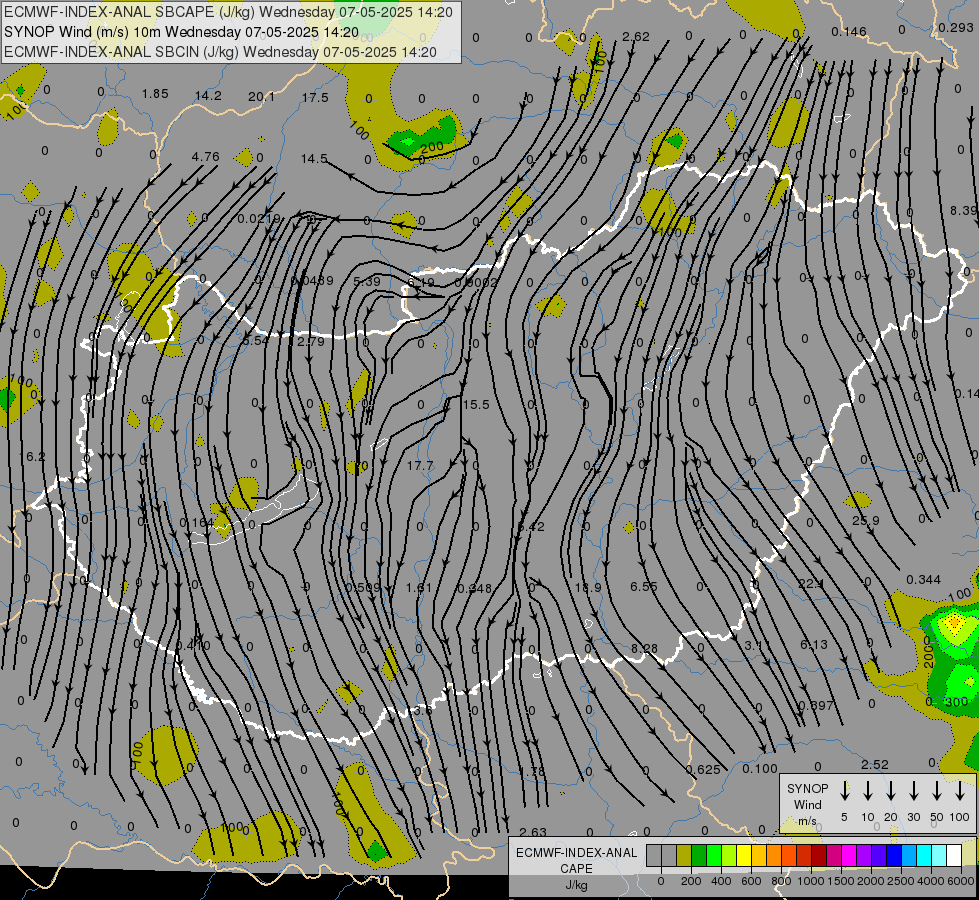Click the 15.5 value on the map
Viewport: 979px width, 900px height.
(476, 405)
